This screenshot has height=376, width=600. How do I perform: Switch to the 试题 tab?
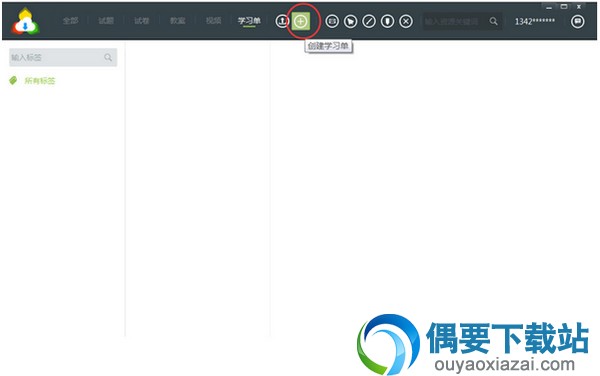[x=106, y=21]
